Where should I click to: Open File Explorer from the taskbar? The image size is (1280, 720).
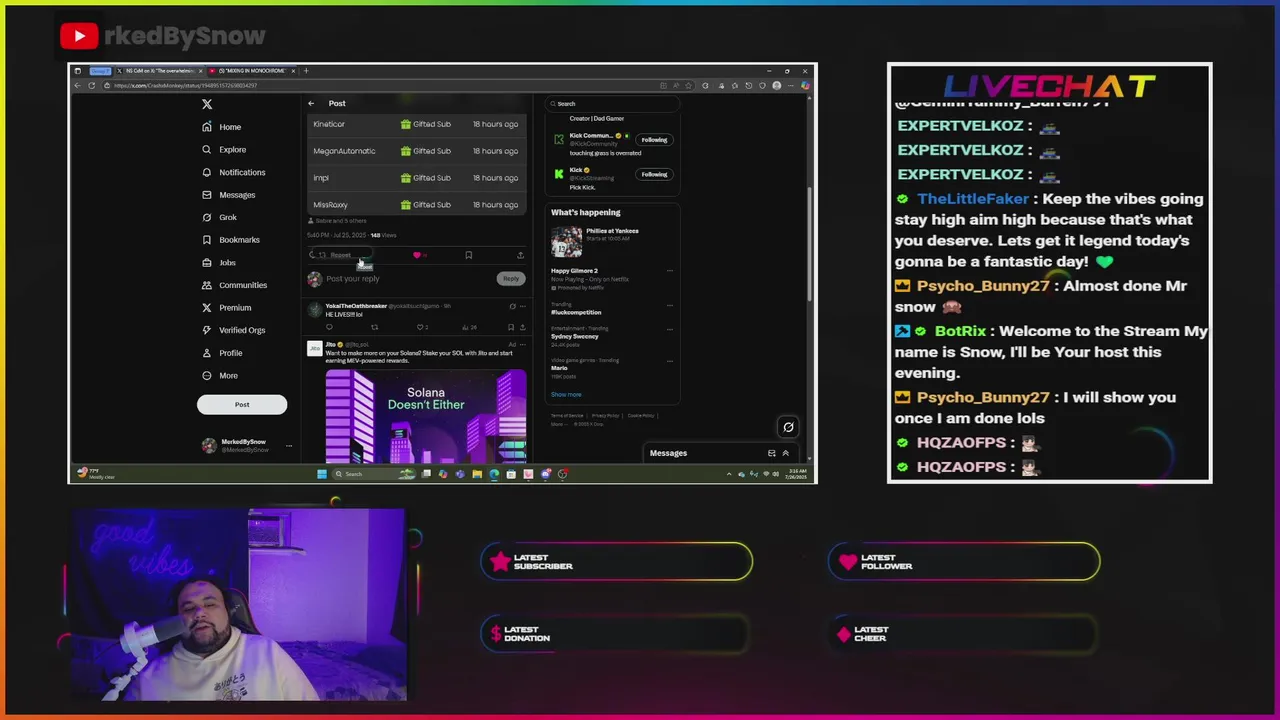click(x=477, y=474)
